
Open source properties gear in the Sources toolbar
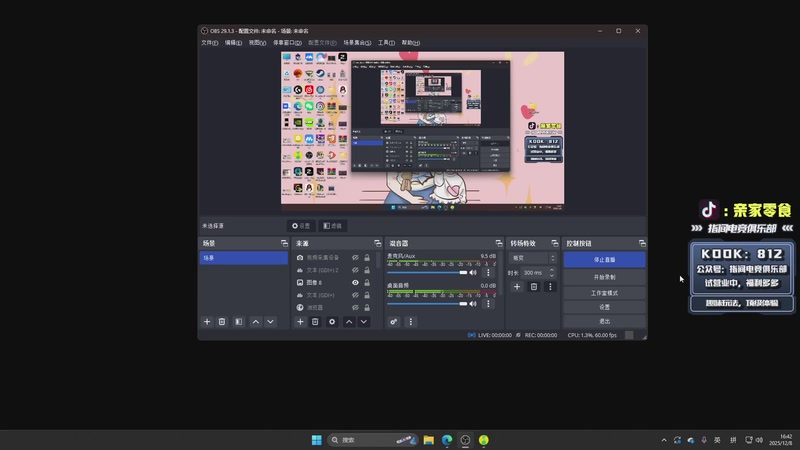click(332, 321)
